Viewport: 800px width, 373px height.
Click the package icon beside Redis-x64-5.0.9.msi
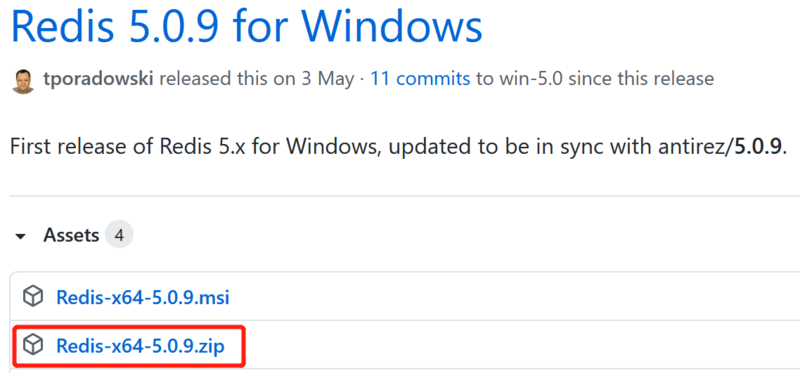point(33,296)
